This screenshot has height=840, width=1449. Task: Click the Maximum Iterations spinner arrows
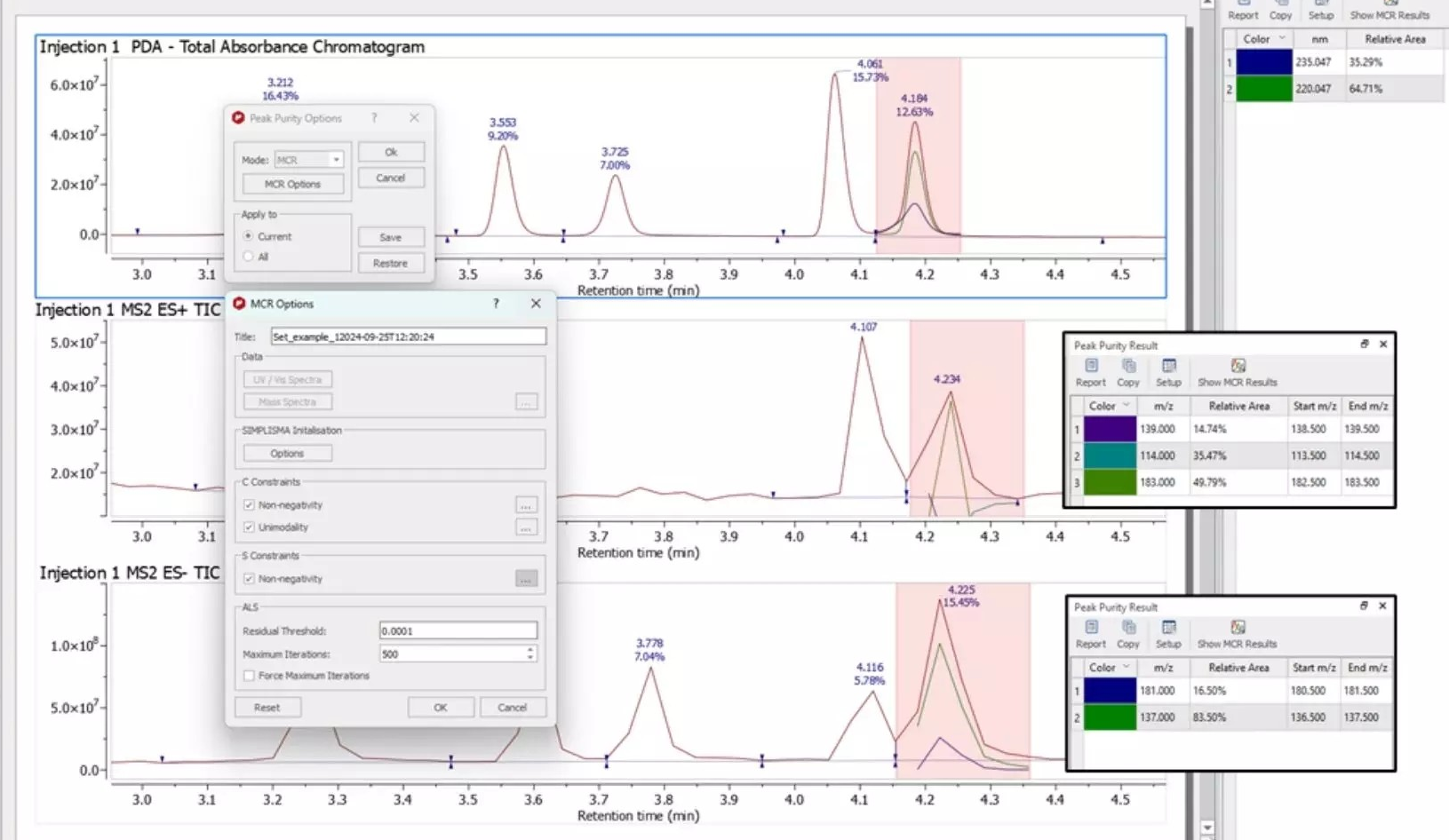click(x=530, y=654)
